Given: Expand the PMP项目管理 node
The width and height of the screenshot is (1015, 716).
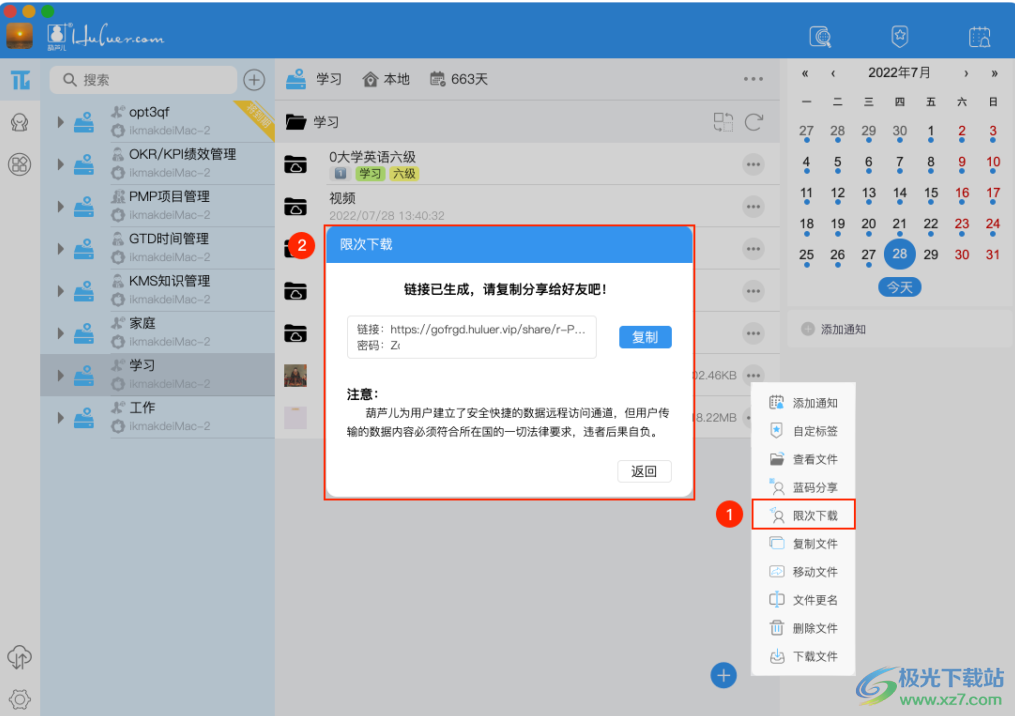Looking at the screenshot, I should point(60,207).
